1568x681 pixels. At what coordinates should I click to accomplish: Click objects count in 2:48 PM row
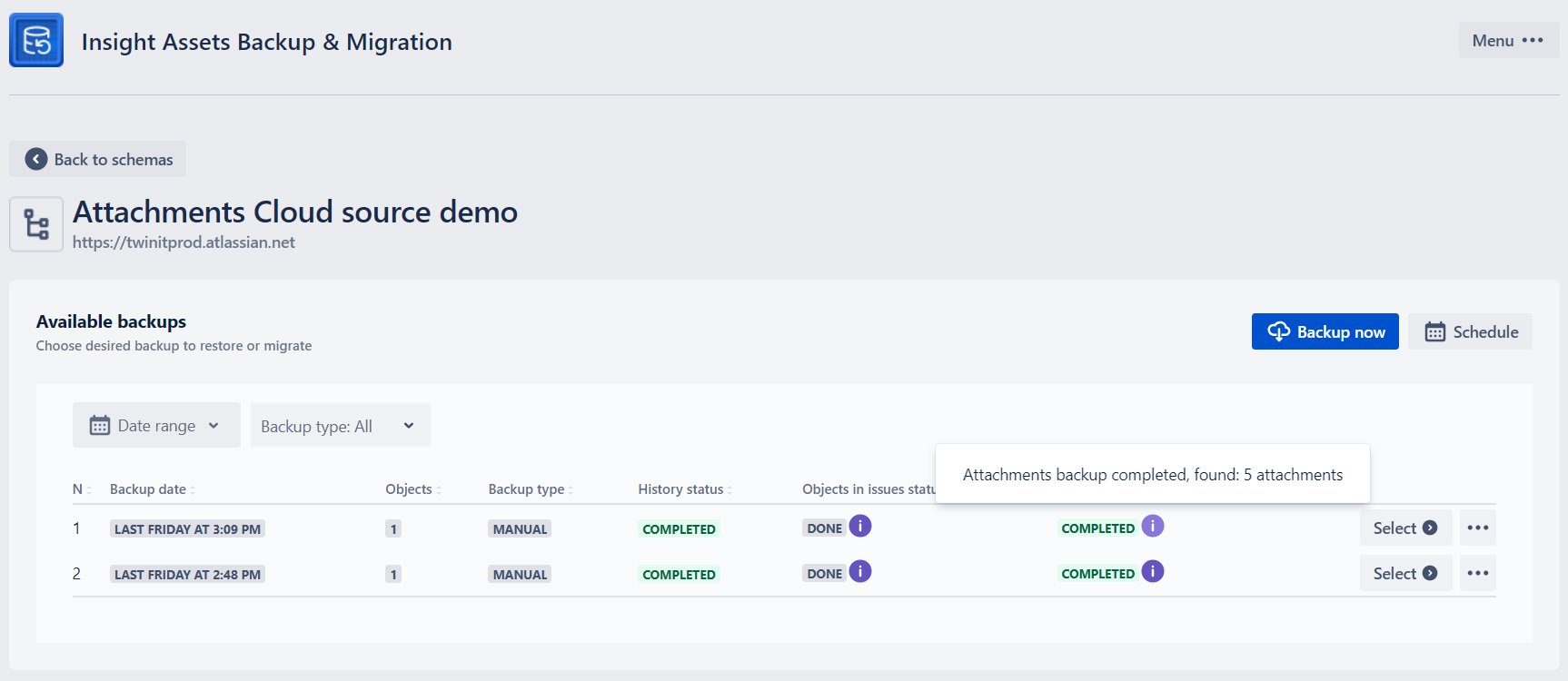[x=393, y=575]
